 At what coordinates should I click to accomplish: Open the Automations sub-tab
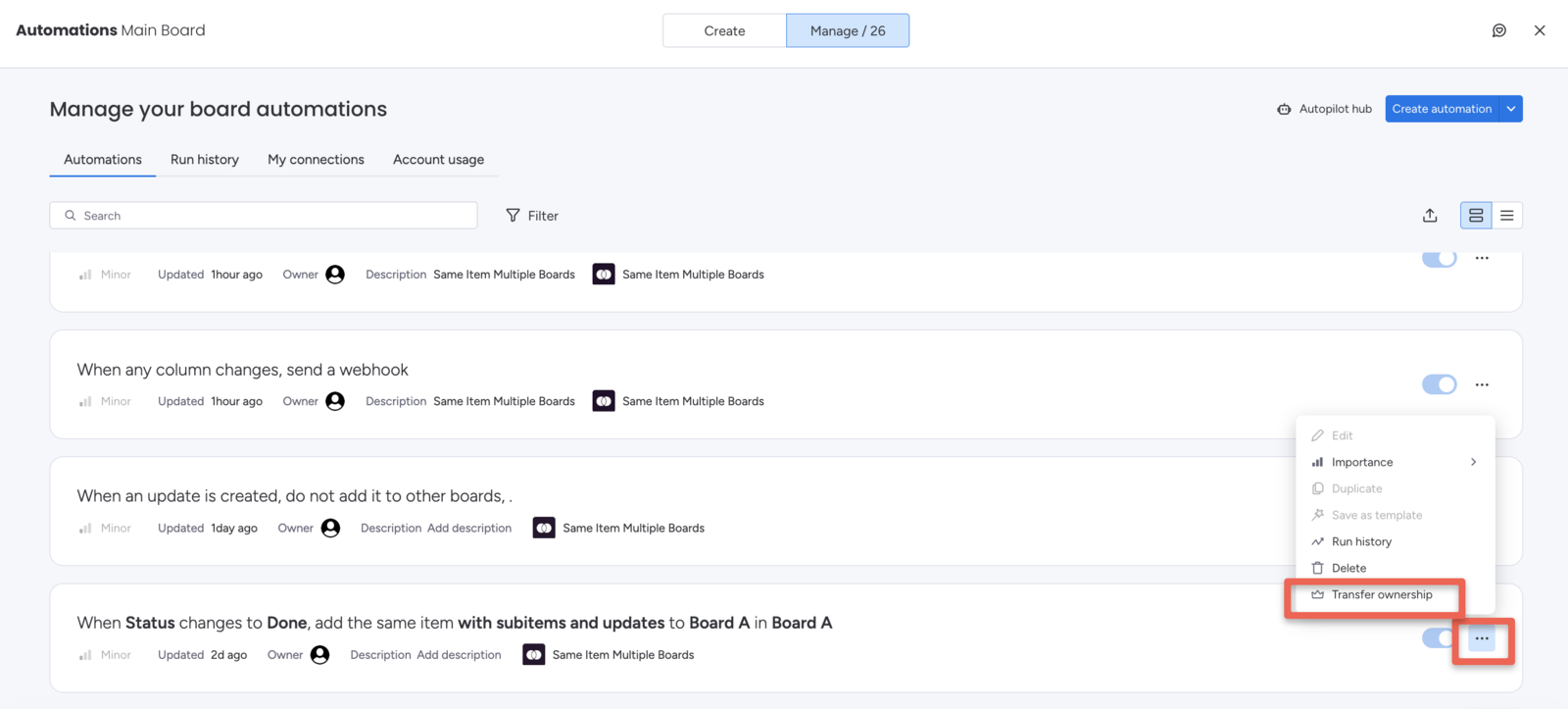[103, 159]
